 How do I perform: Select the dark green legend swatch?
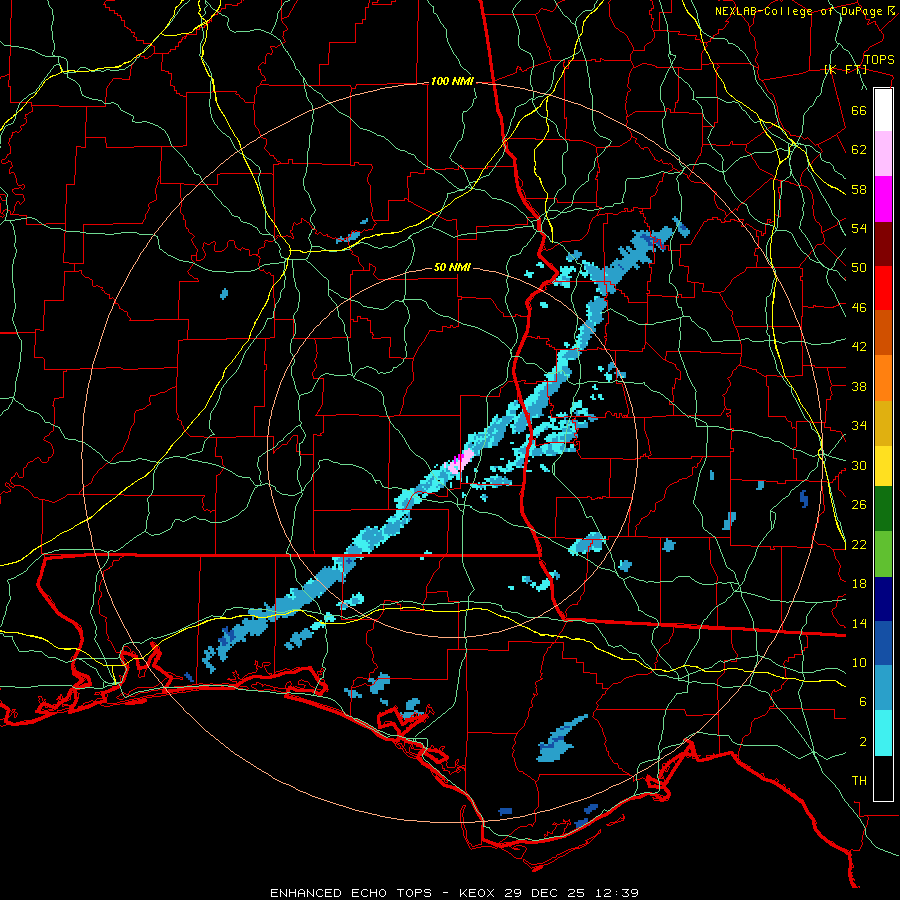883,509
